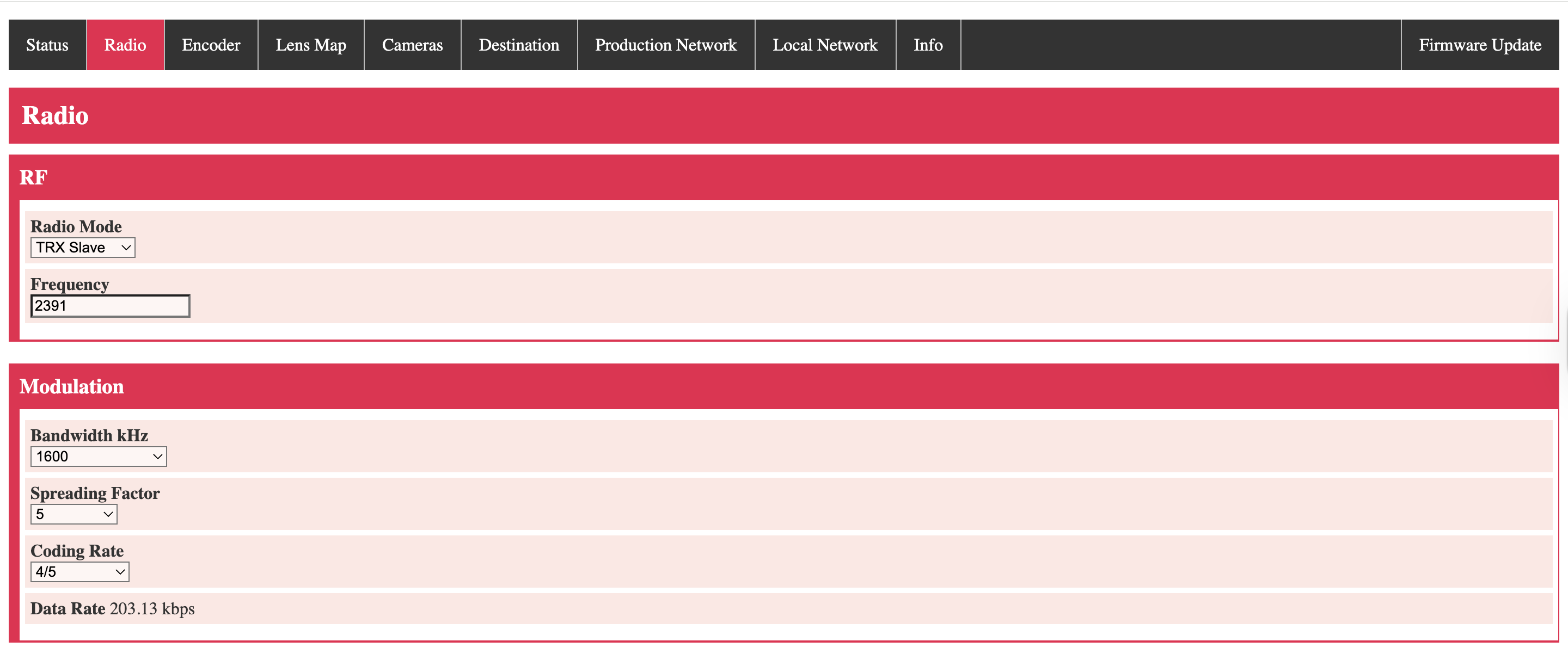This screenshot has width=1568, height=666.
Task: Click into the Frequency input field
Action: (110, 306)
